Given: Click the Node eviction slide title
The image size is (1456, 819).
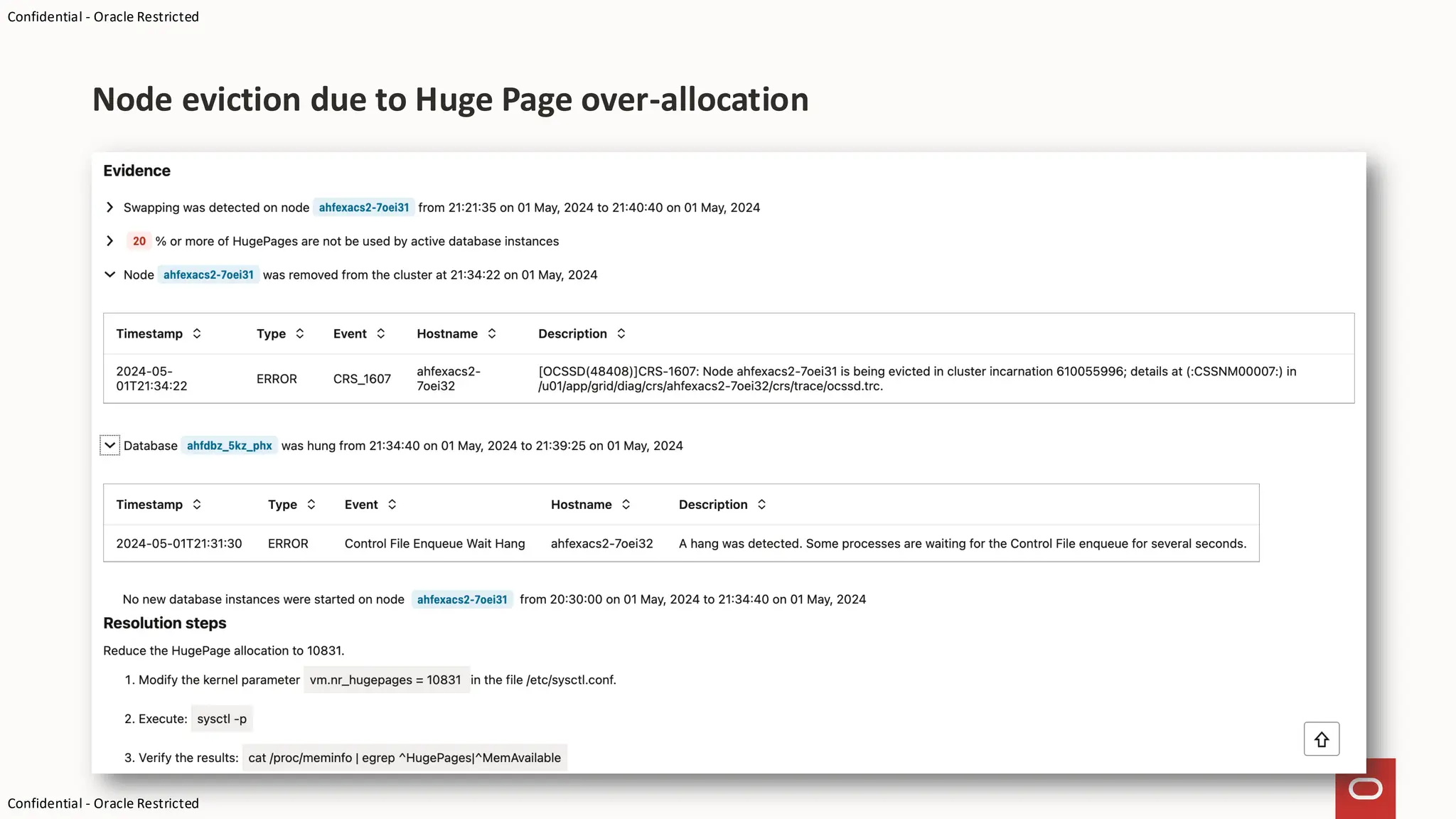Looking at the screenshot, I should point(451,100).
